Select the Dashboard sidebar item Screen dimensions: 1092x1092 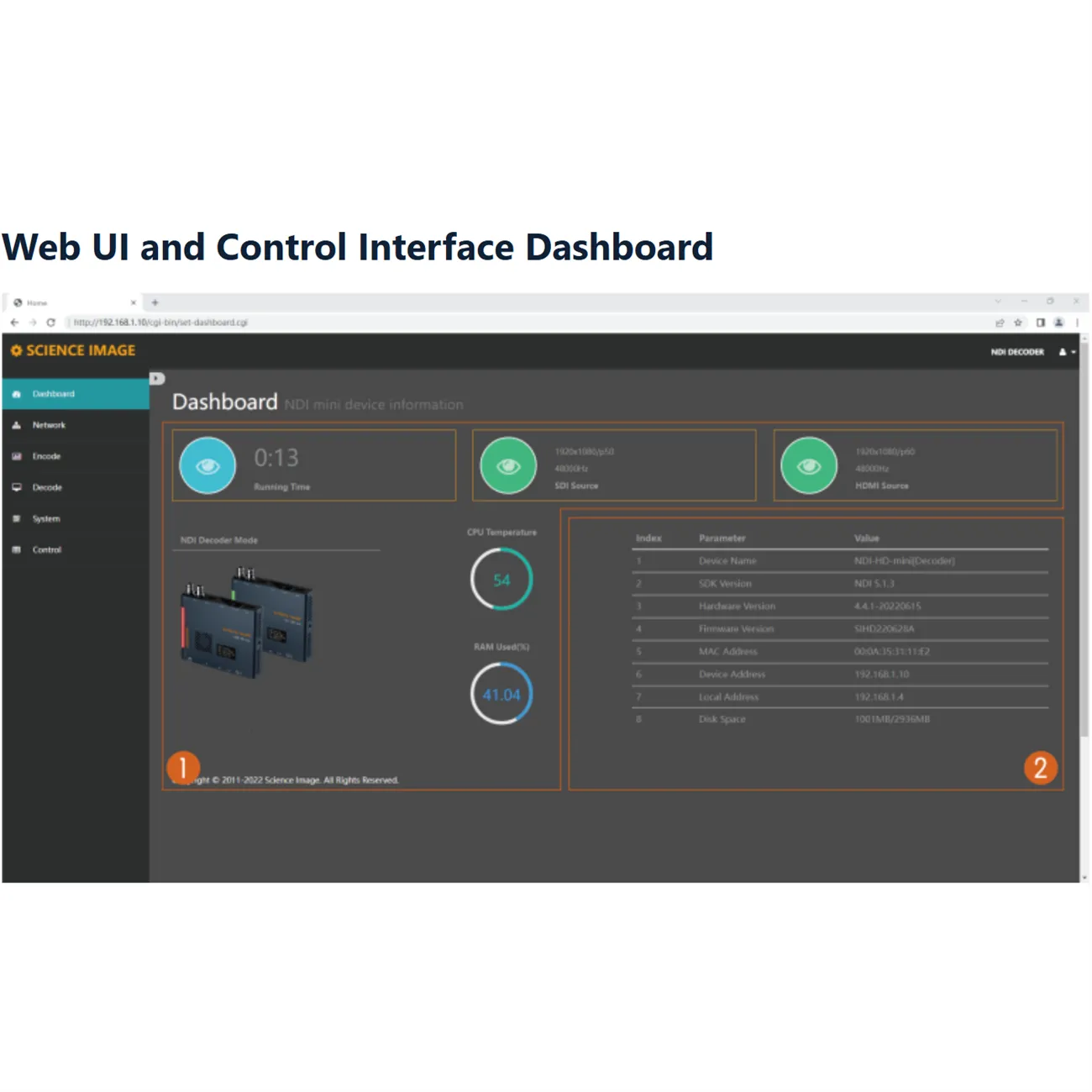click(53, 394)
